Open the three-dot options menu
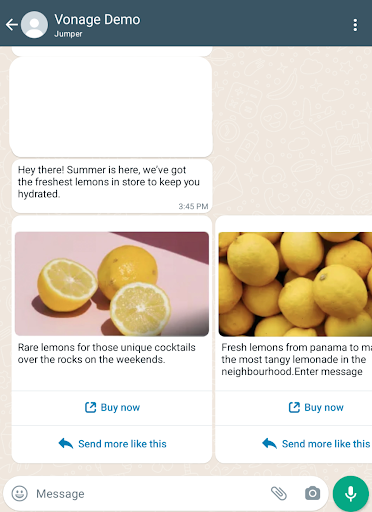Image resolution: width=372 pixels, height=512 pixels. tap(355, 25)
